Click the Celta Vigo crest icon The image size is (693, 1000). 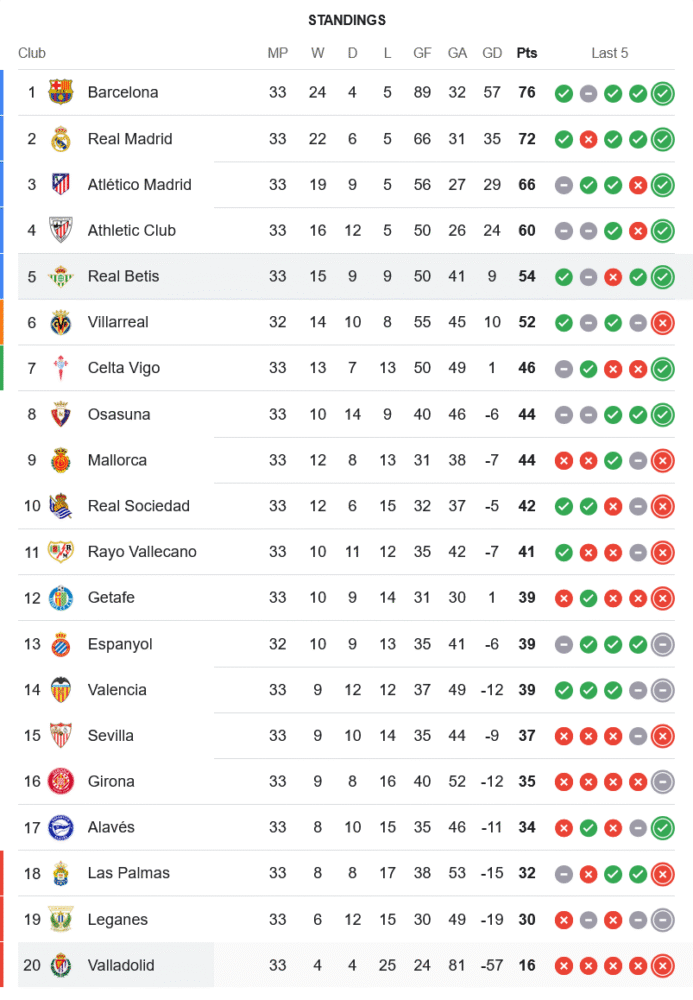[61, 368]
